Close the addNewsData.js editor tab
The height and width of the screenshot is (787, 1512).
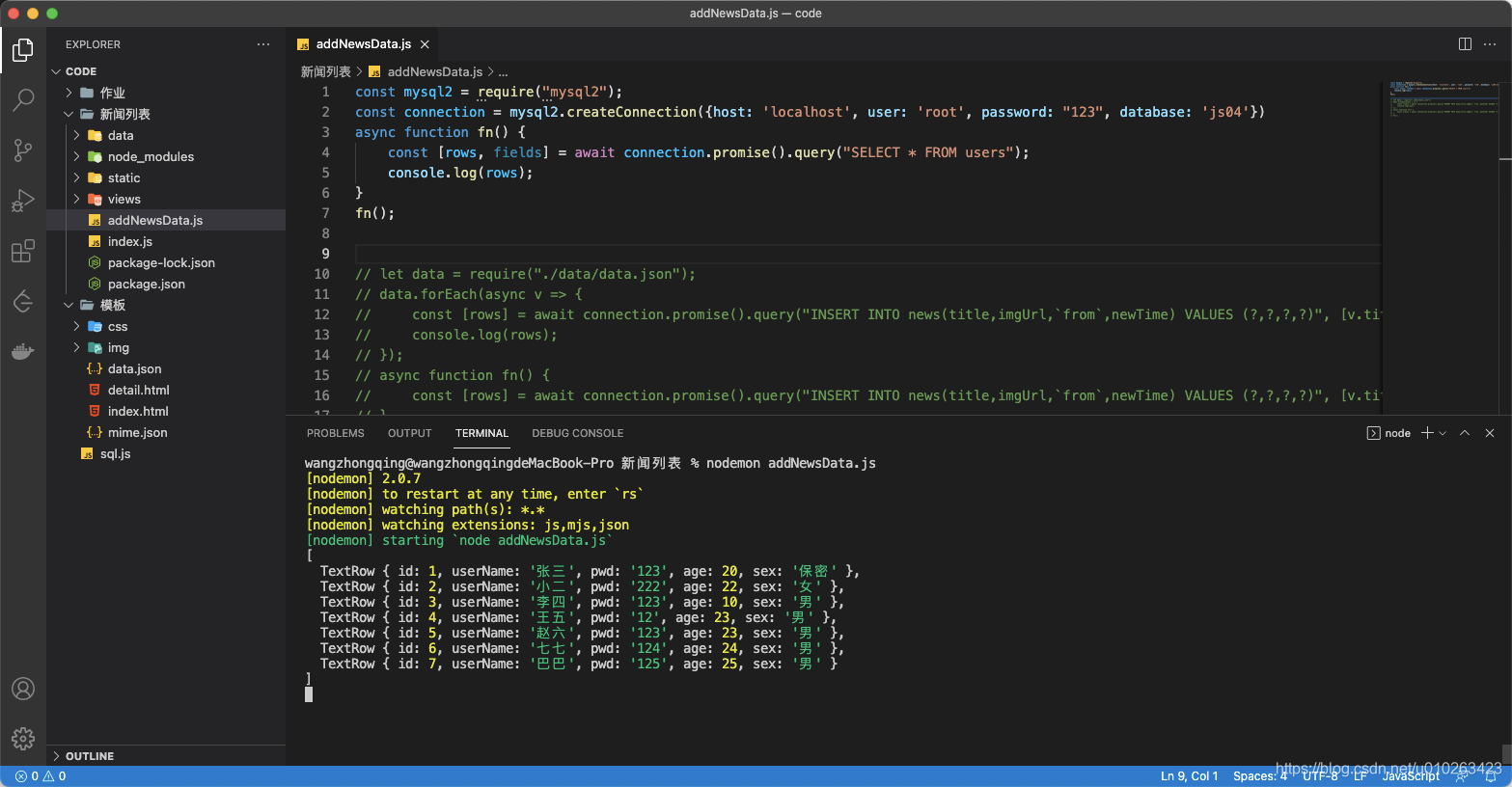click(425, 44)
